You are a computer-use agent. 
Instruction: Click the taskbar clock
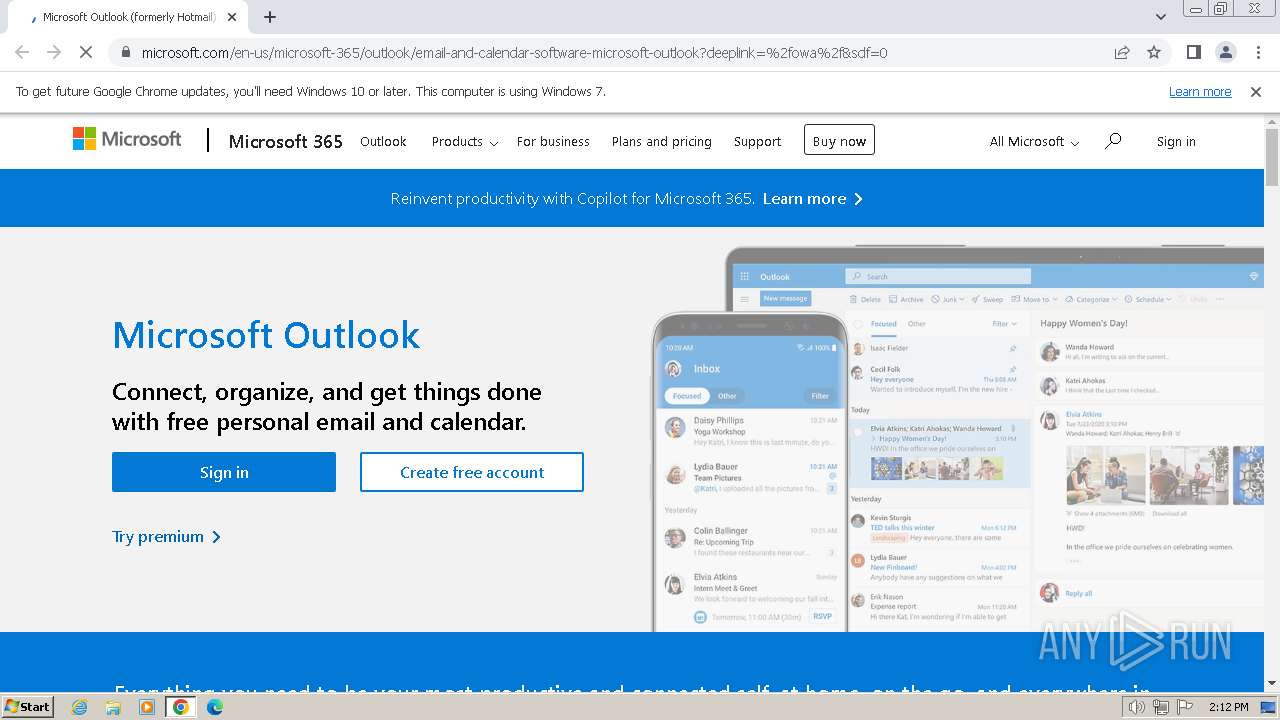click(x=1228, y=707)
